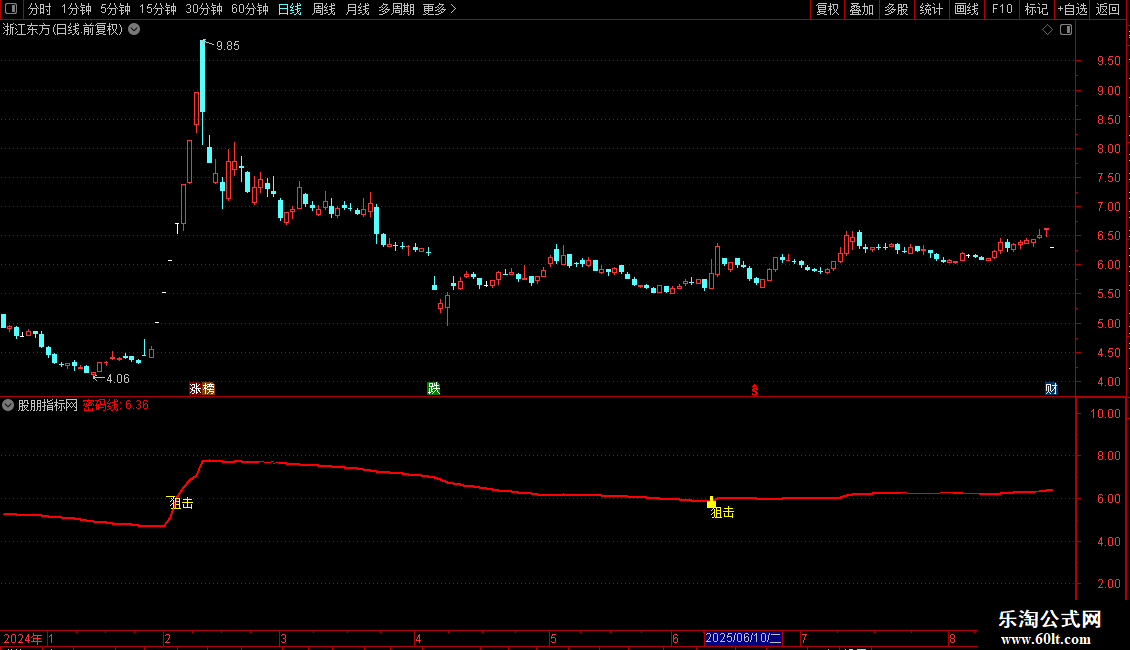This screenshot has height=650, width=1130.
Task: Open F10 company information
Action: pos(1002,9)
